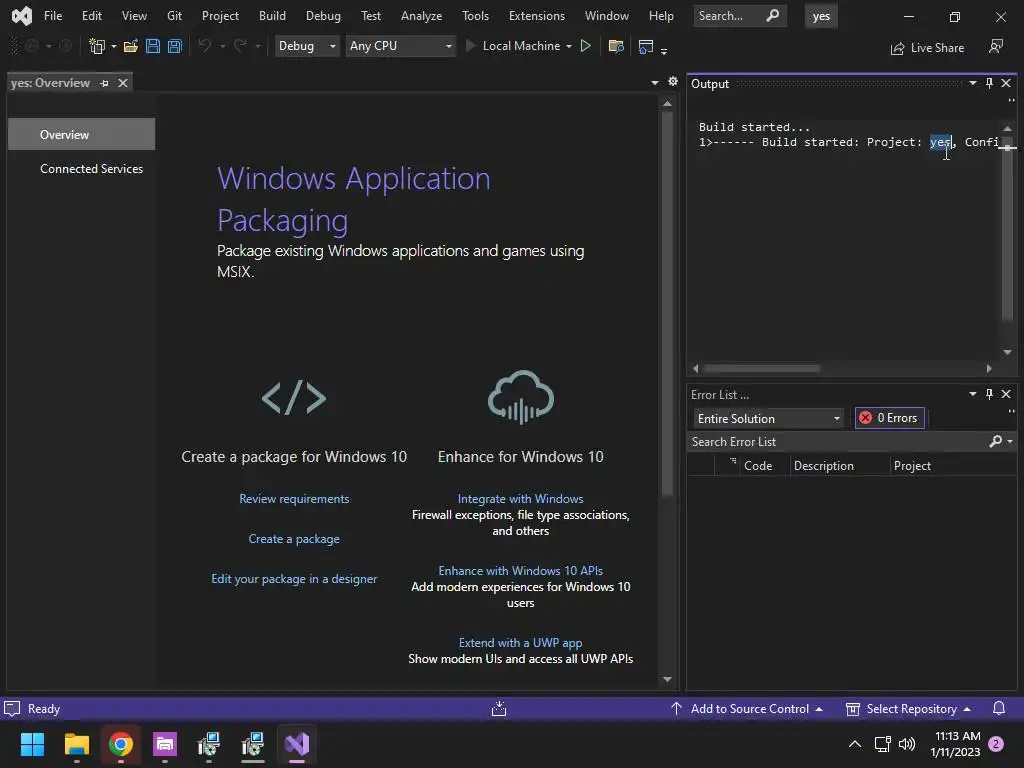Open Error List window position dropdown arrow
Viewport: 1024px width, 768px height.
click(972, 394)
